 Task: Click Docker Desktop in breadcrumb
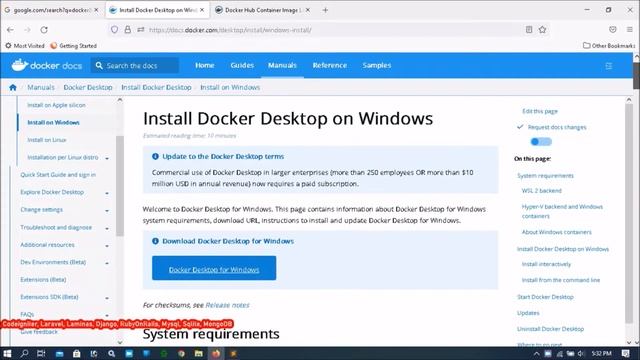(x=88, y=87)
